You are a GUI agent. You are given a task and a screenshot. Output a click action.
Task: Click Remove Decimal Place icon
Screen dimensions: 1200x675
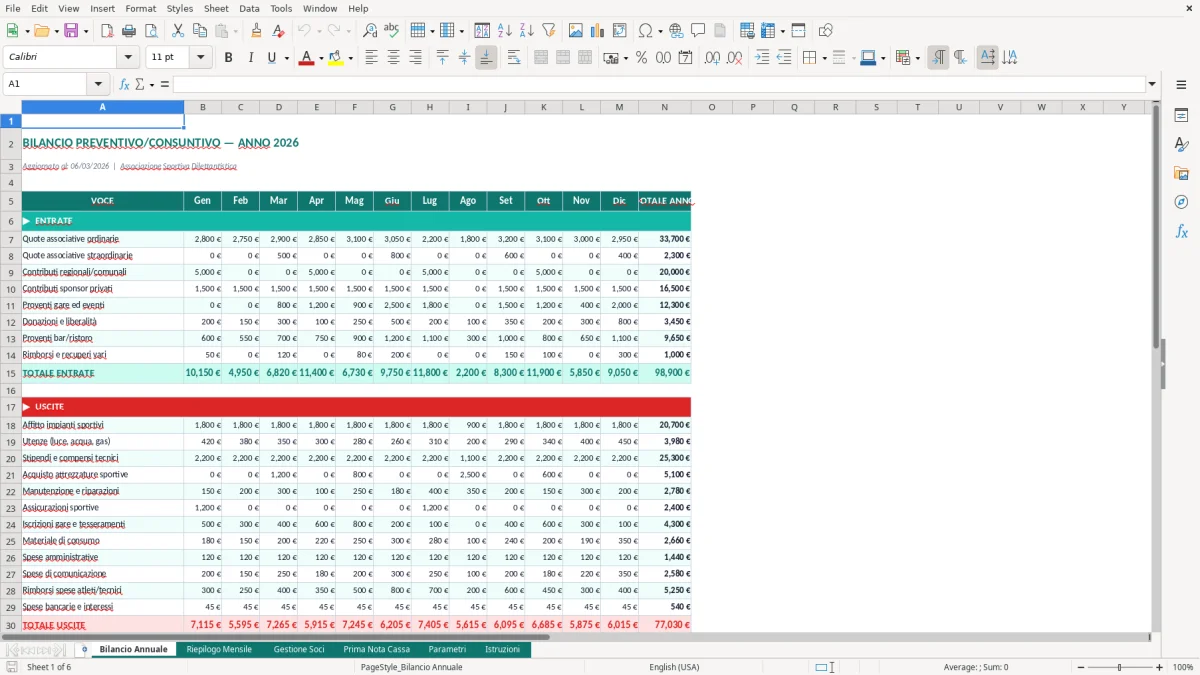(735, 58)
